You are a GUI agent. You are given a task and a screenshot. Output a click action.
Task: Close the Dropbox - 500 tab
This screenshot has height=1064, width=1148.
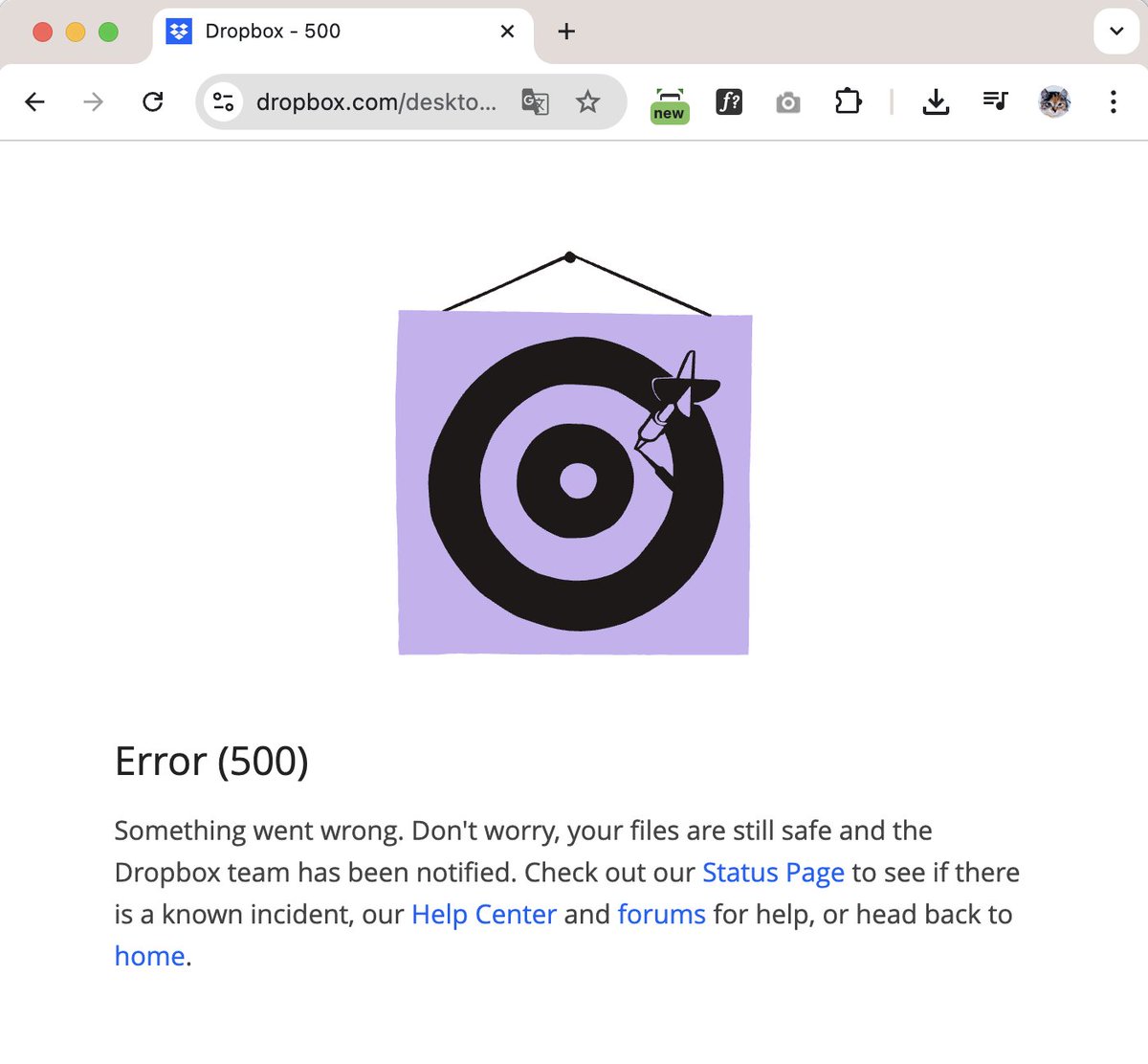[x=507, y=32]
